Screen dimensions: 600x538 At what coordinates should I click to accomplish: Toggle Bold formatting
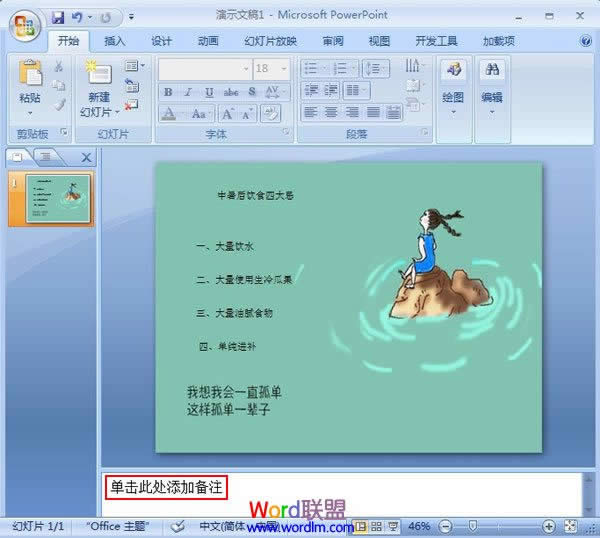168,92
